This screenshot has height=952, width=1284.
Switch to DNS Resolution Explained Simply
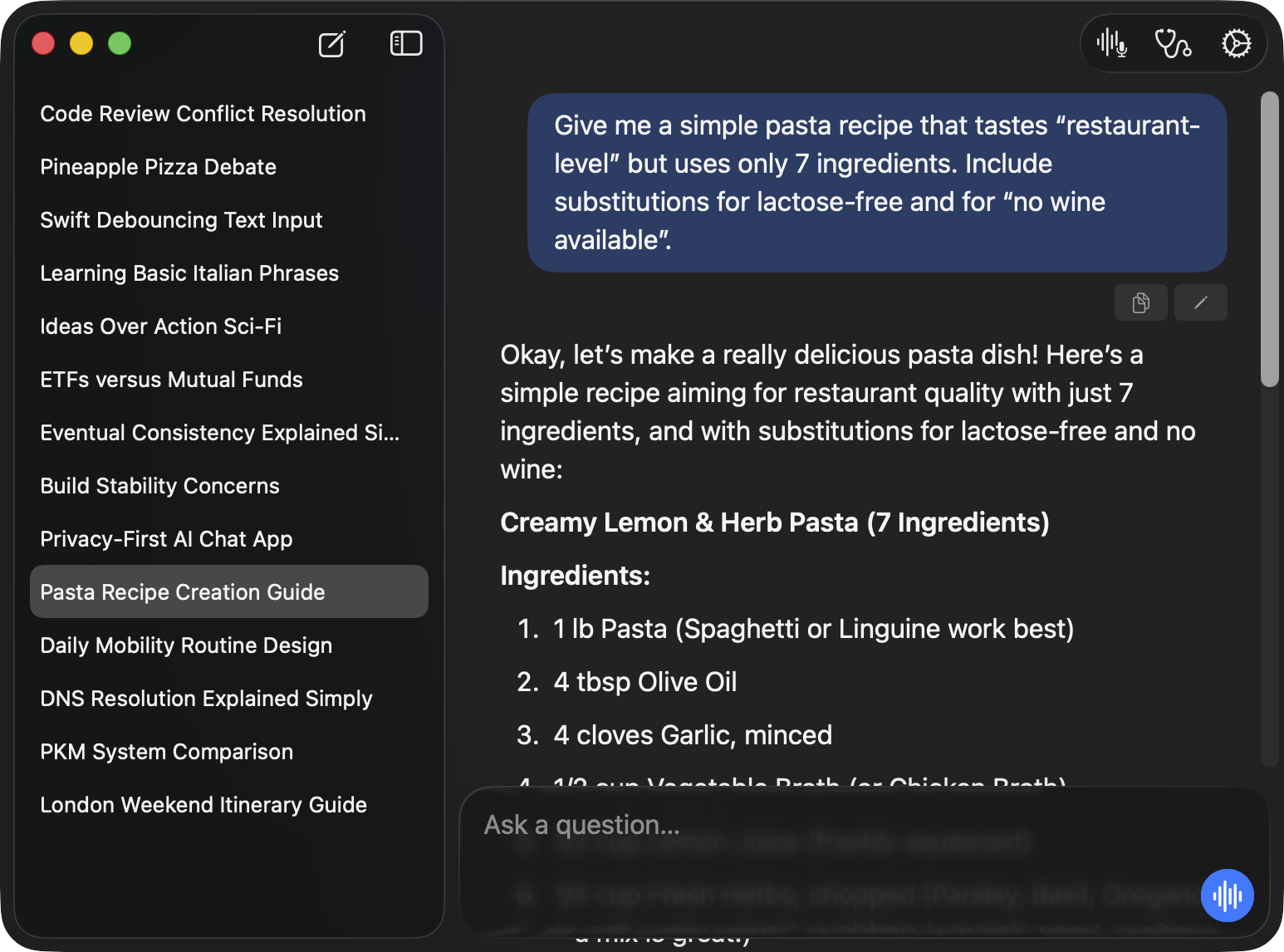(x=206, y=699)
